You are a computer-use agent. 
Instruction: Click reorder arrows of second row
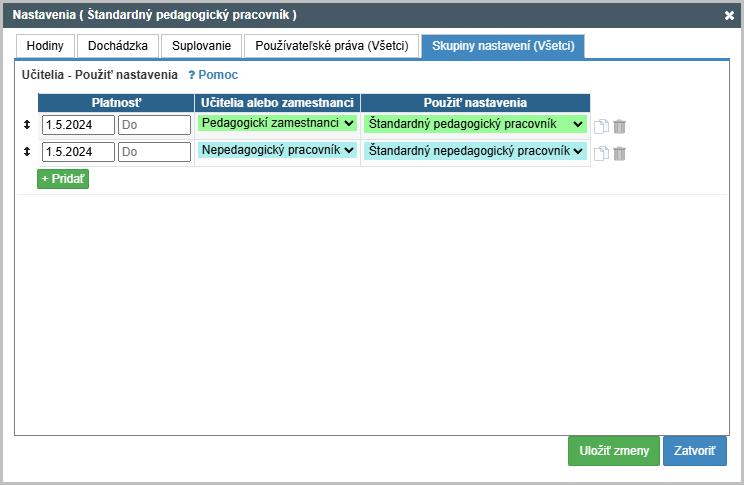(27, 152)
